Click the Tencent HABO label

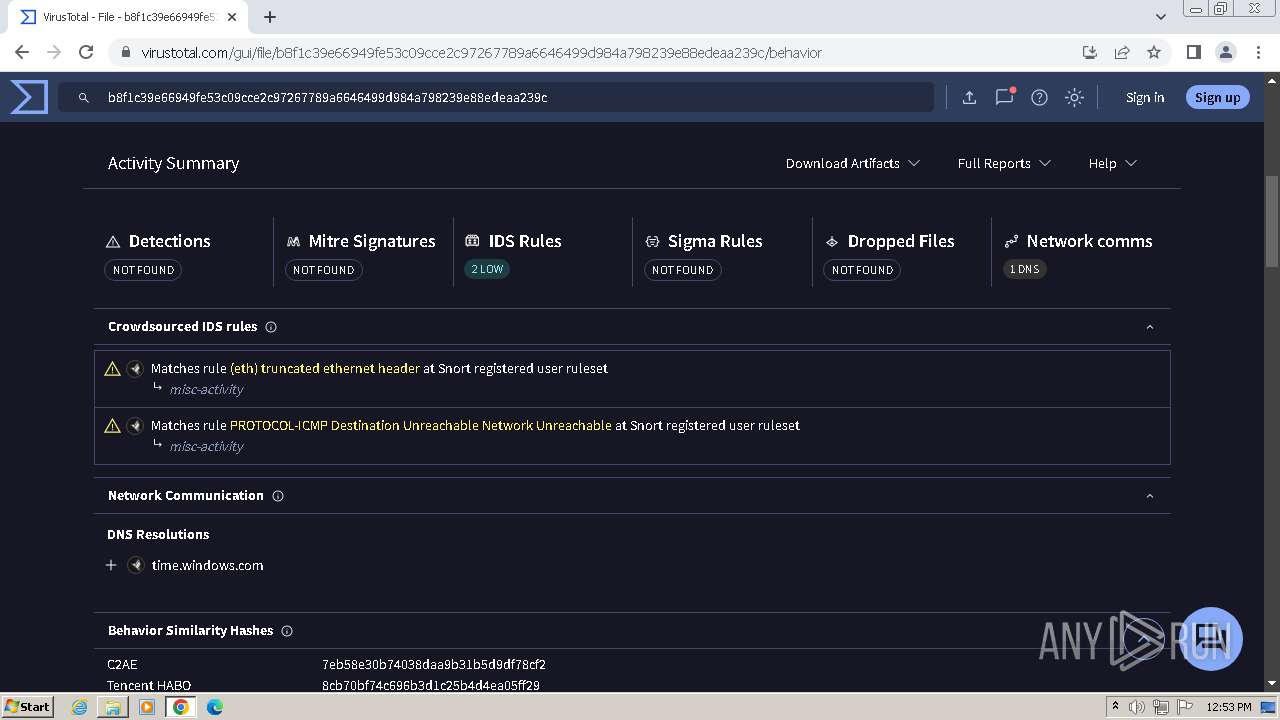click(149, 685)
